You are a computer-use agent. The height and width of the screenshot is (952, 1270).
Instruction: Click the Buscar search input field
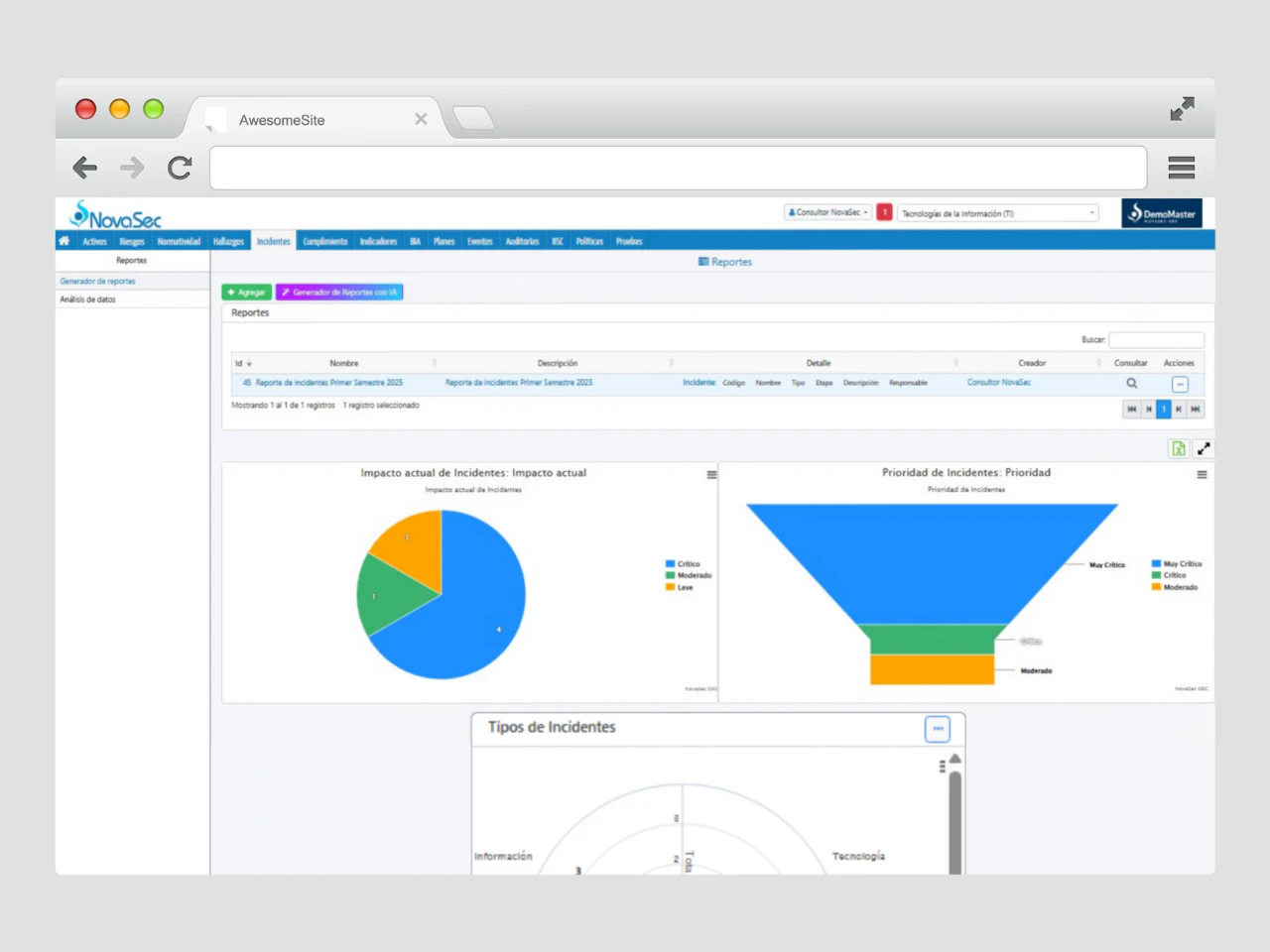click(1156, 340)
